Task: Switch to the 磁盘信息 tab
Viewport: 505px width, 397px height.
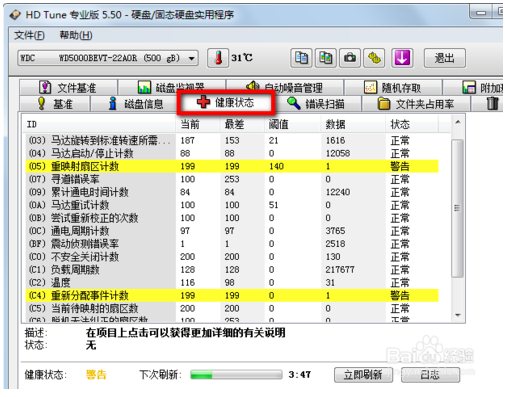Action: [135, 104]
